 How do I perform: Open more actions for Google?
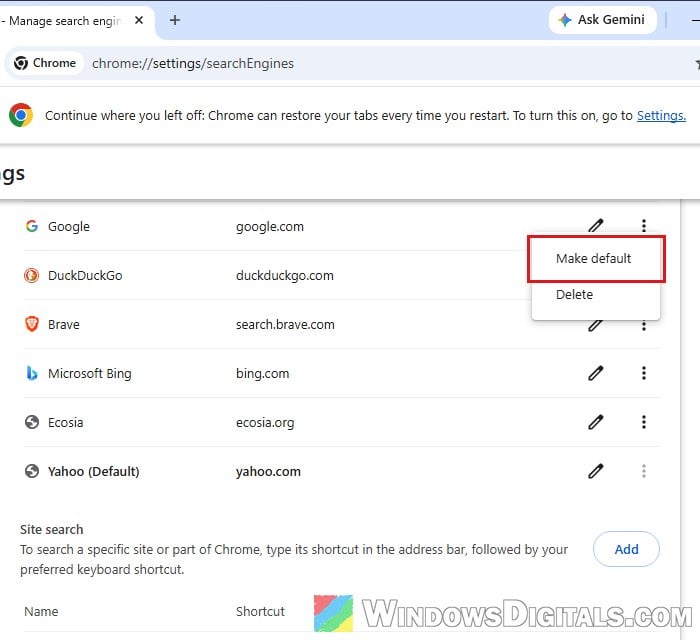coord(644,225)
